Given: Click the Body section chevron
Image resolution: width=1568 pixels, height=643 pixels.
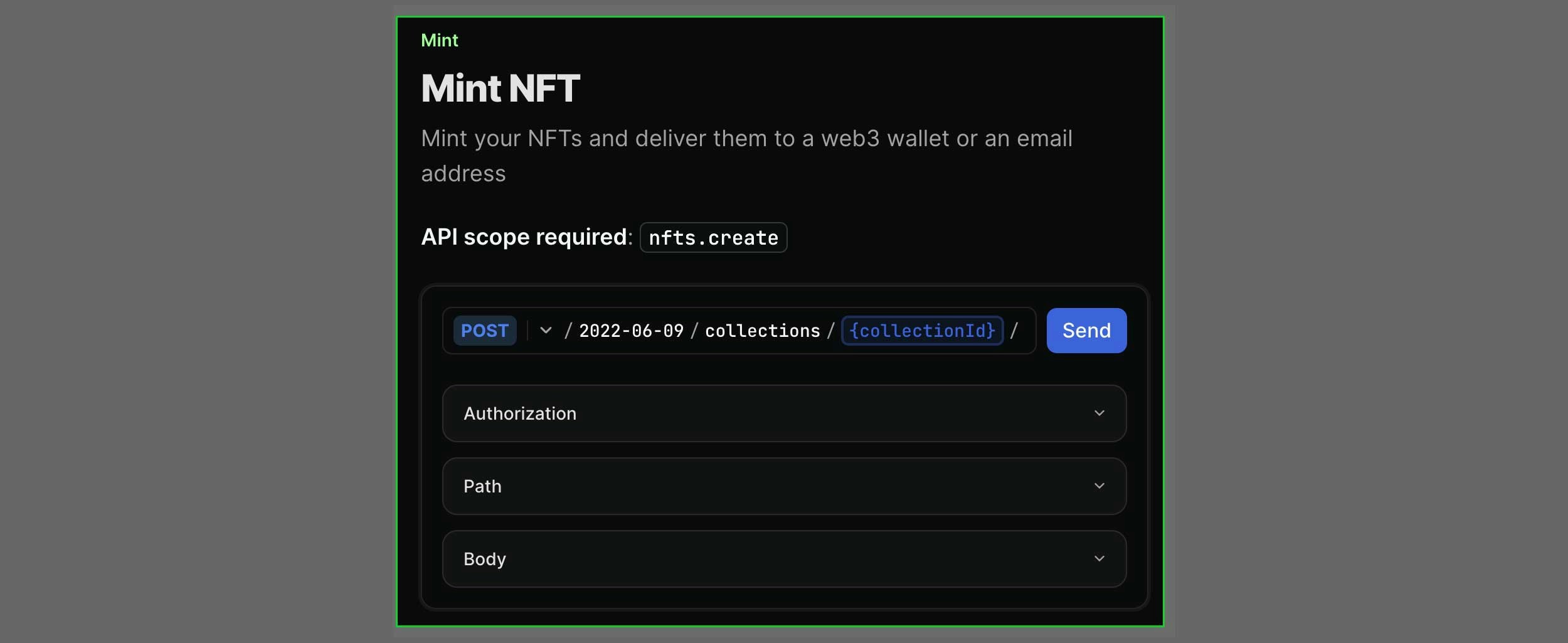Looking at the screenshot, I should pos(1100,558).
